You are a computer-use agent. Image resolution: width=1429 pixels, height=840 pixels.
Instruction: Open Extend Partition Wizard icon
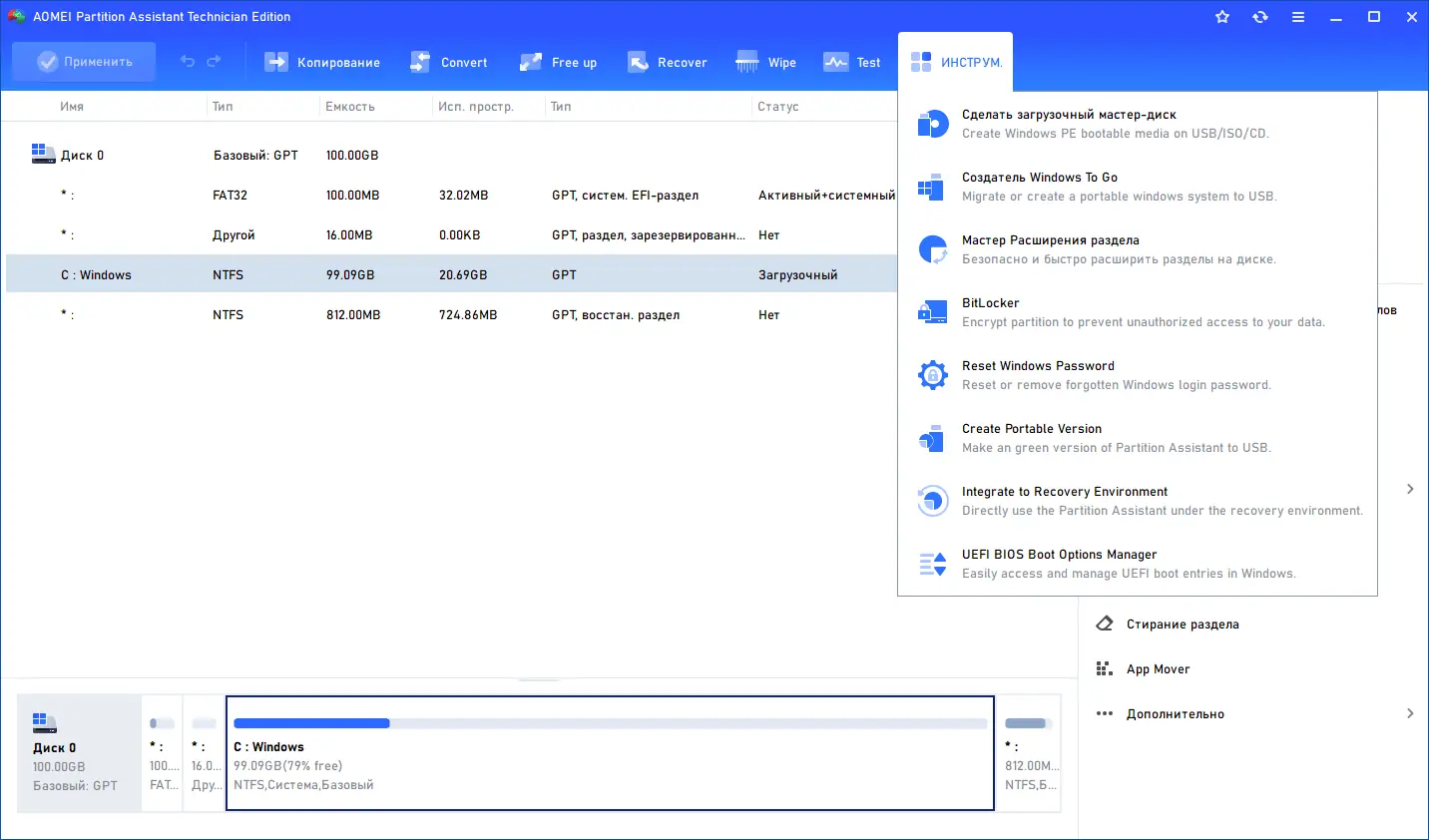point(932,249)
